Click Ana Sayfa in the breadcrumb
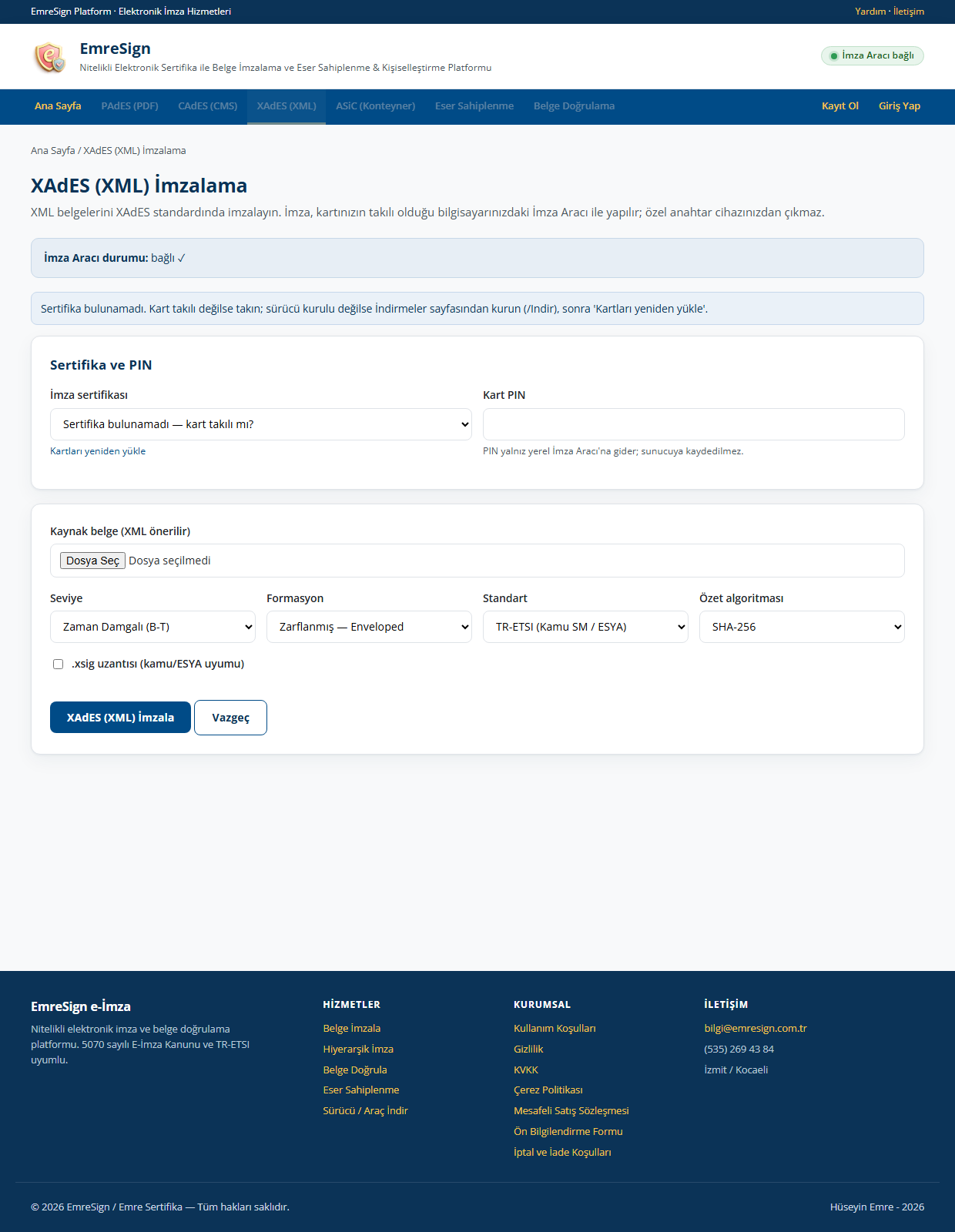Viewport: 955px width, 1232px height. pos(53,151)
